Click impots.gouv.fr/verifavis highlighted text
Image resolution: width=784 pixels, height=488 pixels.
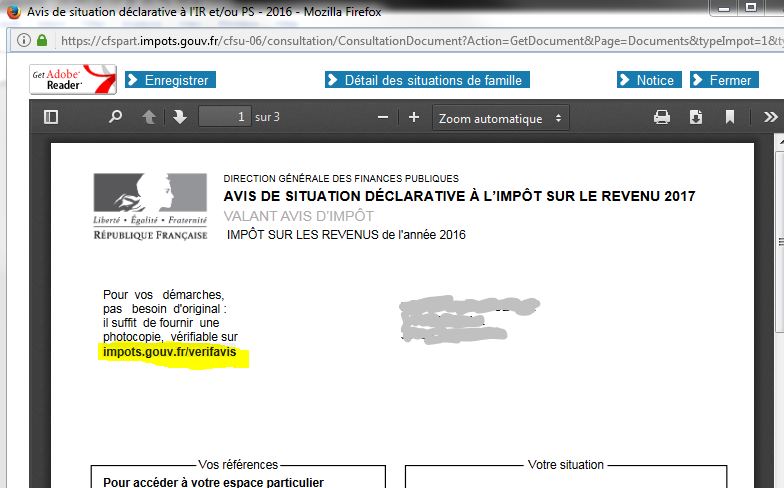tap(170, 352)
